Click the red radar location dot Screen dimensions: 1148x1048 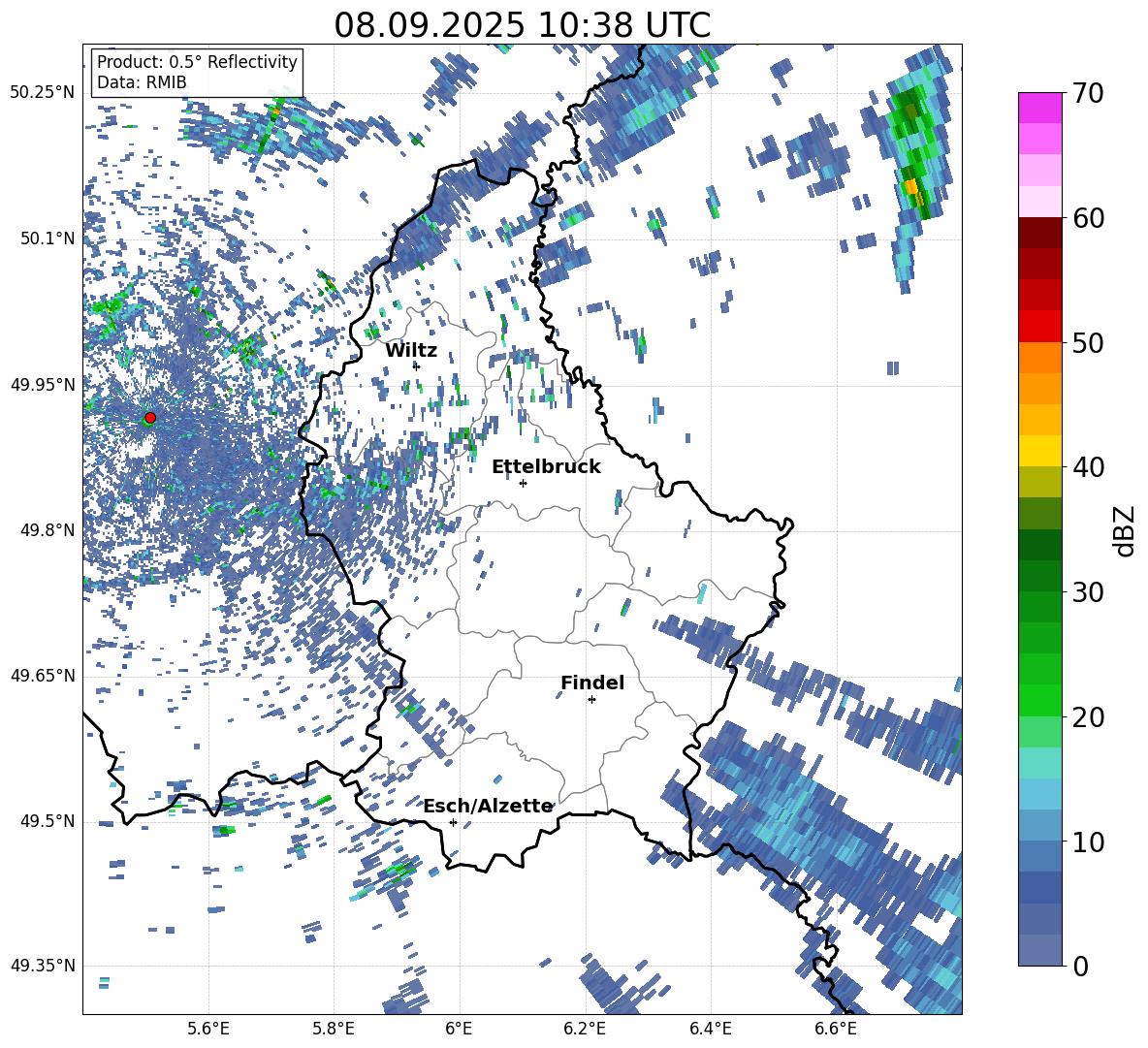[150, 418]
